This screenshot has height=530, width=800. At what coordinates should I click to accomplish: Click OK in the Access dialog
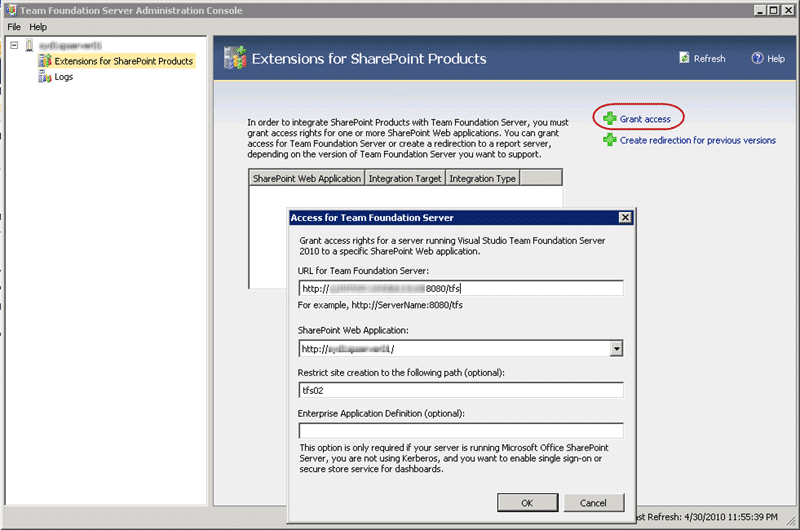pyautogui.click(x=527, y=503)
